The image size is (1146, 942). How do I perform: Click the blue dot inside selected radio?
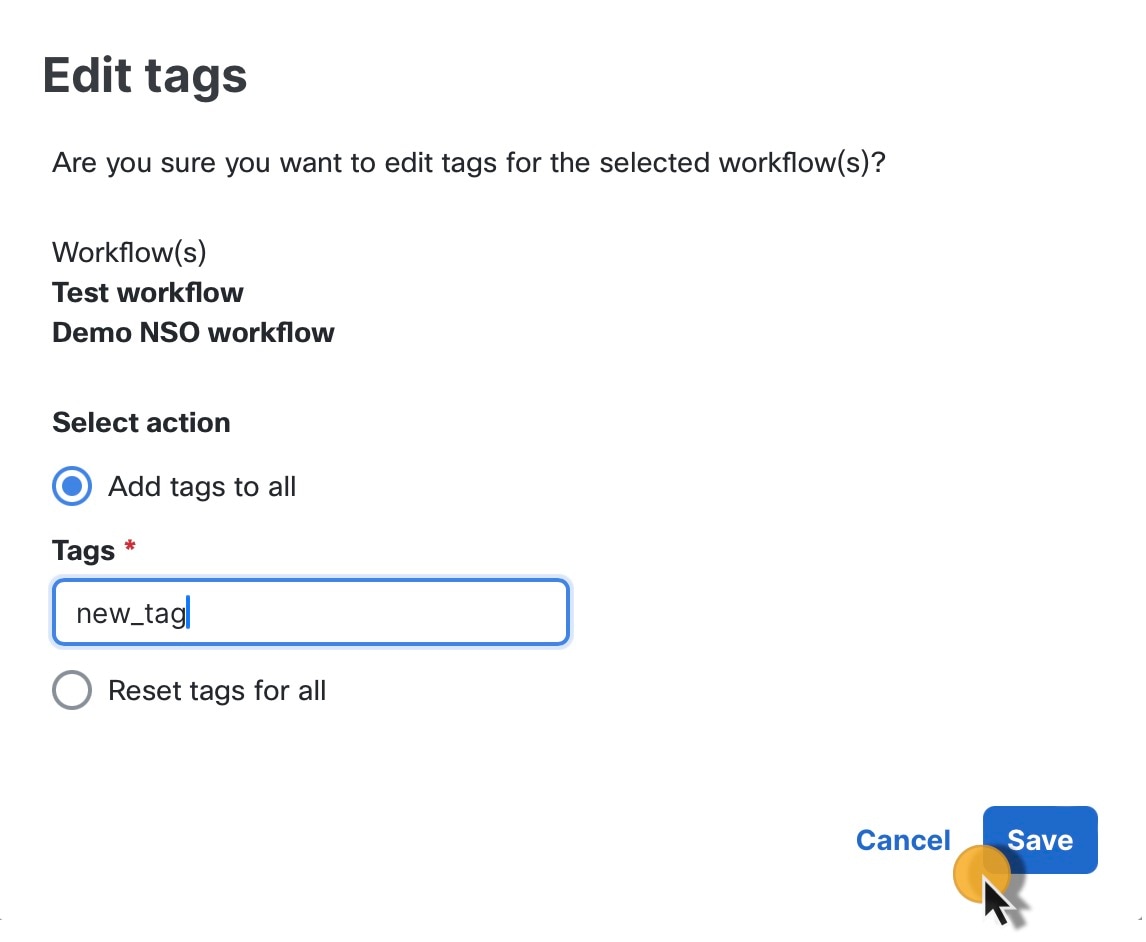pyautogui.click(x=72, y=487)
